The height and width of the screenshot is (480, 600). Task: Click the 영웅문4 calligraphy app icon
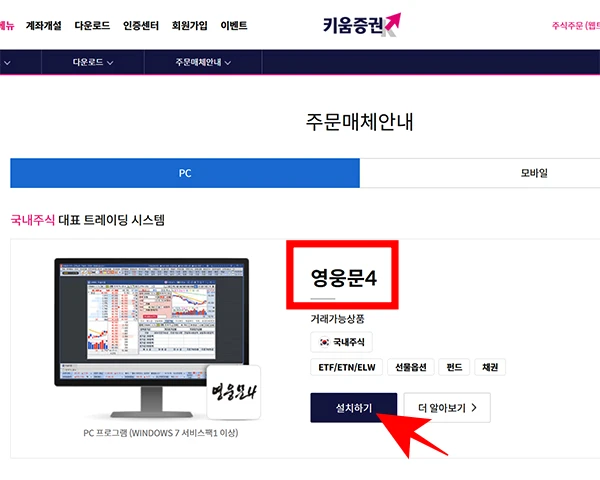[234, 392]
